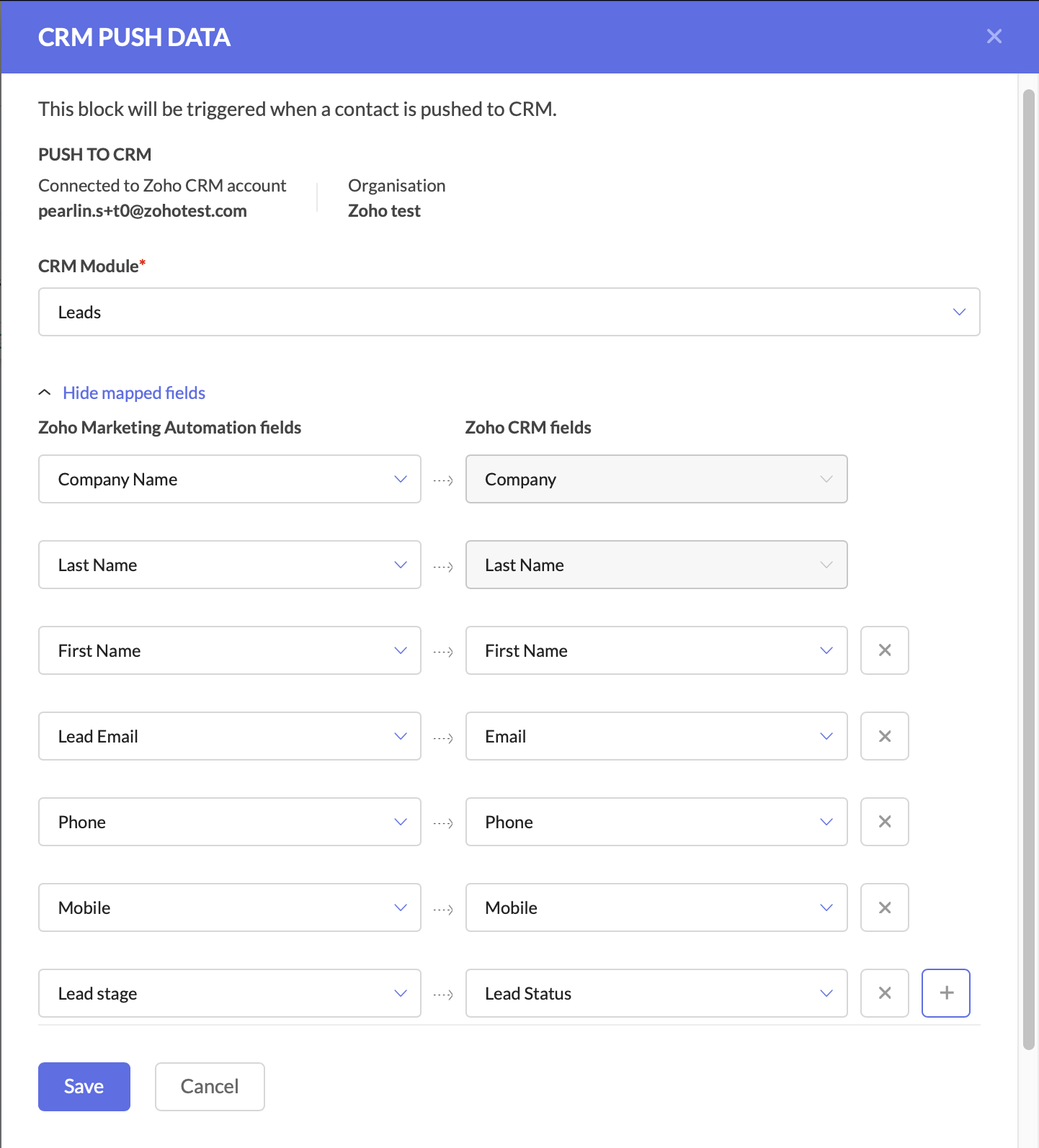Click the Zoho Marketing Automation fields heading
Image resolution: width=1039 pixels, height=1148 pixels.
pyautogui.click(x=170, y=427)
